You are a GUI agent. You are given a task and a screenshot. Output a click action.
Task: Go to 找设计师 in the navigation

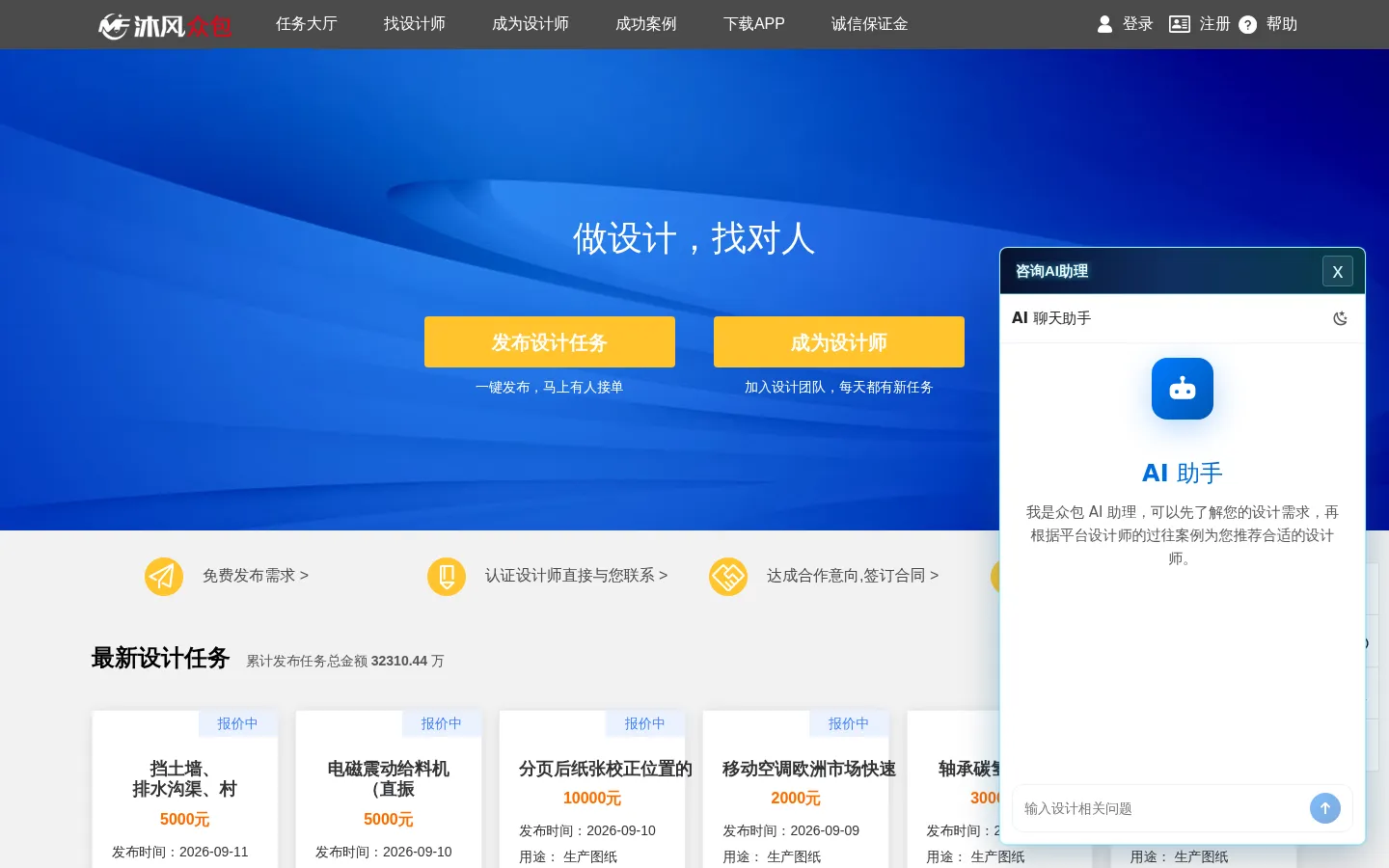pyautogui.click(x=415, y=24)
